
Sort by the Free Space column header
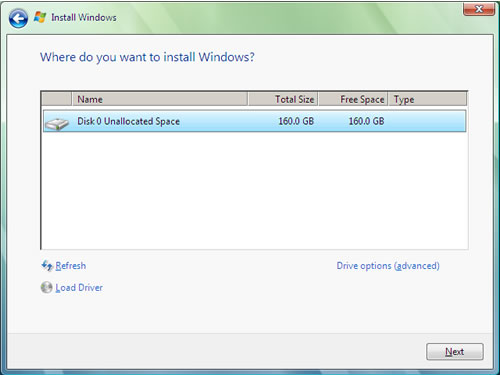coord(353,99)
